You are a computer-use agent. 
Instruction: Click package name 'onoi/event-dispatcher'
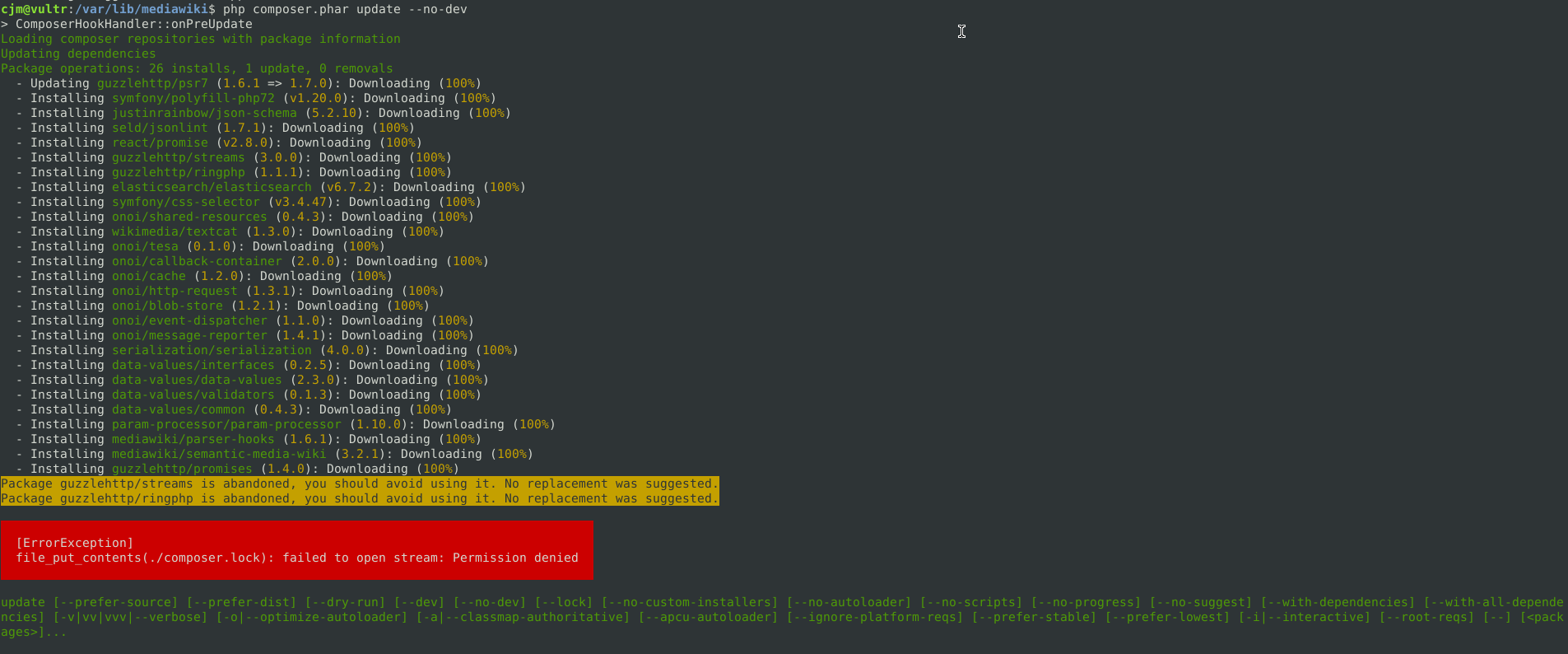pyautogui.click(x=189, y=320)
